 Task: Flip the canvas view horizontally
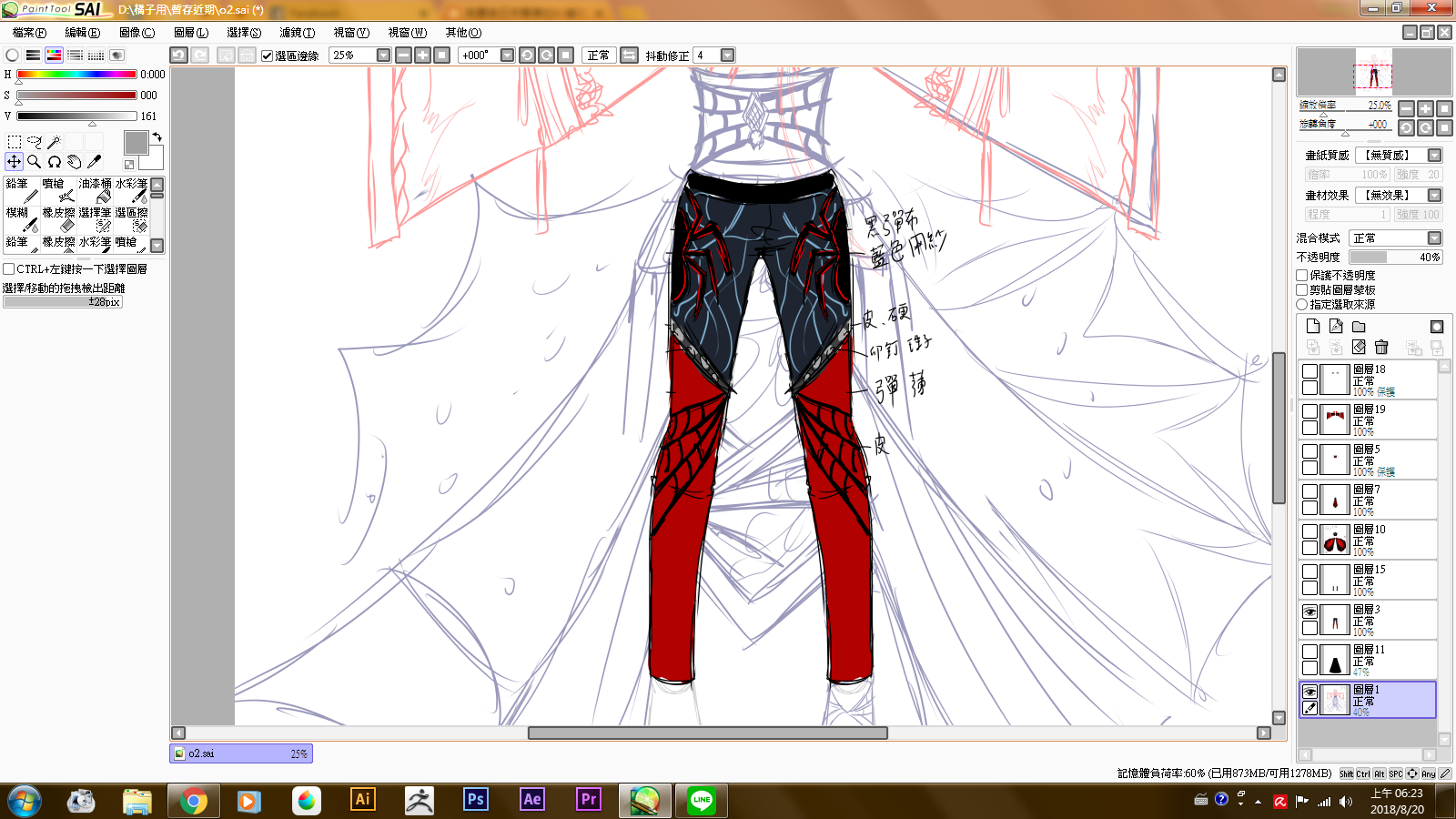point(629,56)
